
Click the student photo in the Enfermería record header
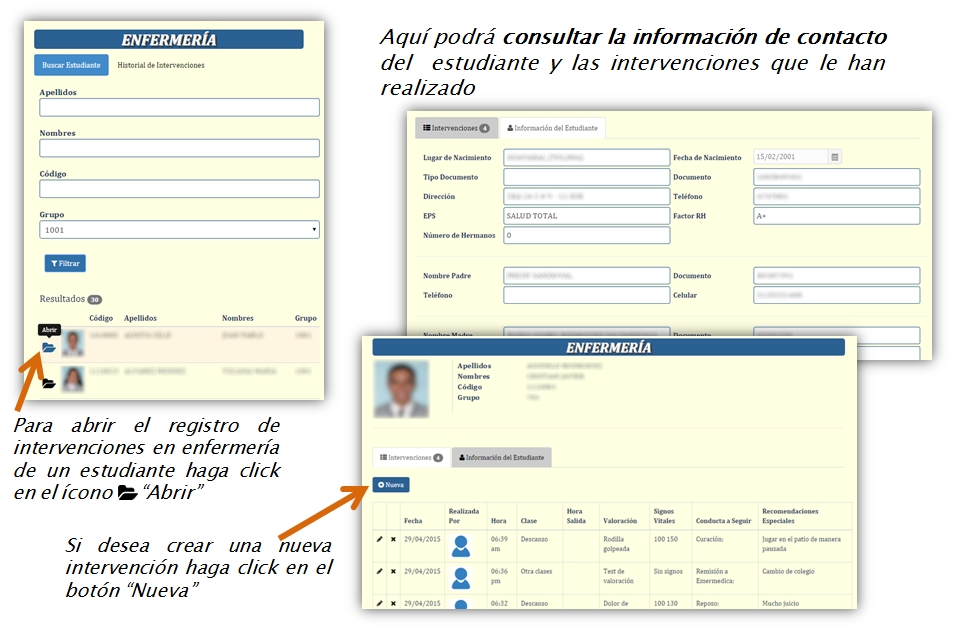401,389
